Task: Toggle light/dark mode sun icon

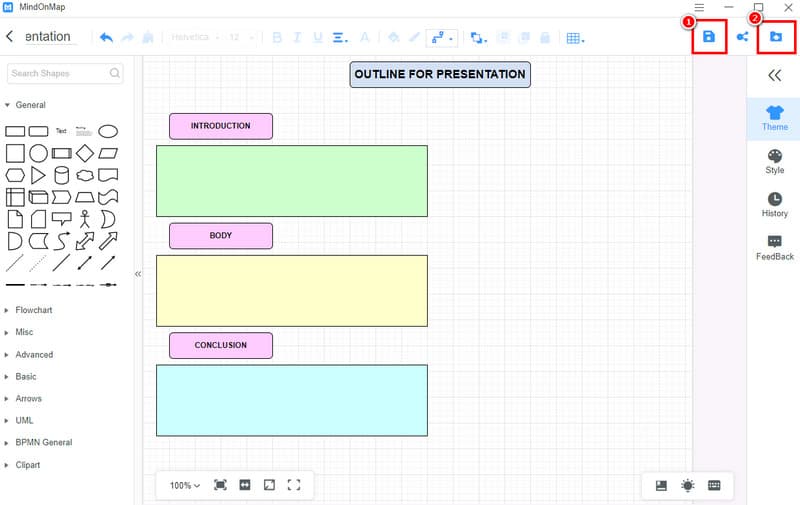Action: 688,485
